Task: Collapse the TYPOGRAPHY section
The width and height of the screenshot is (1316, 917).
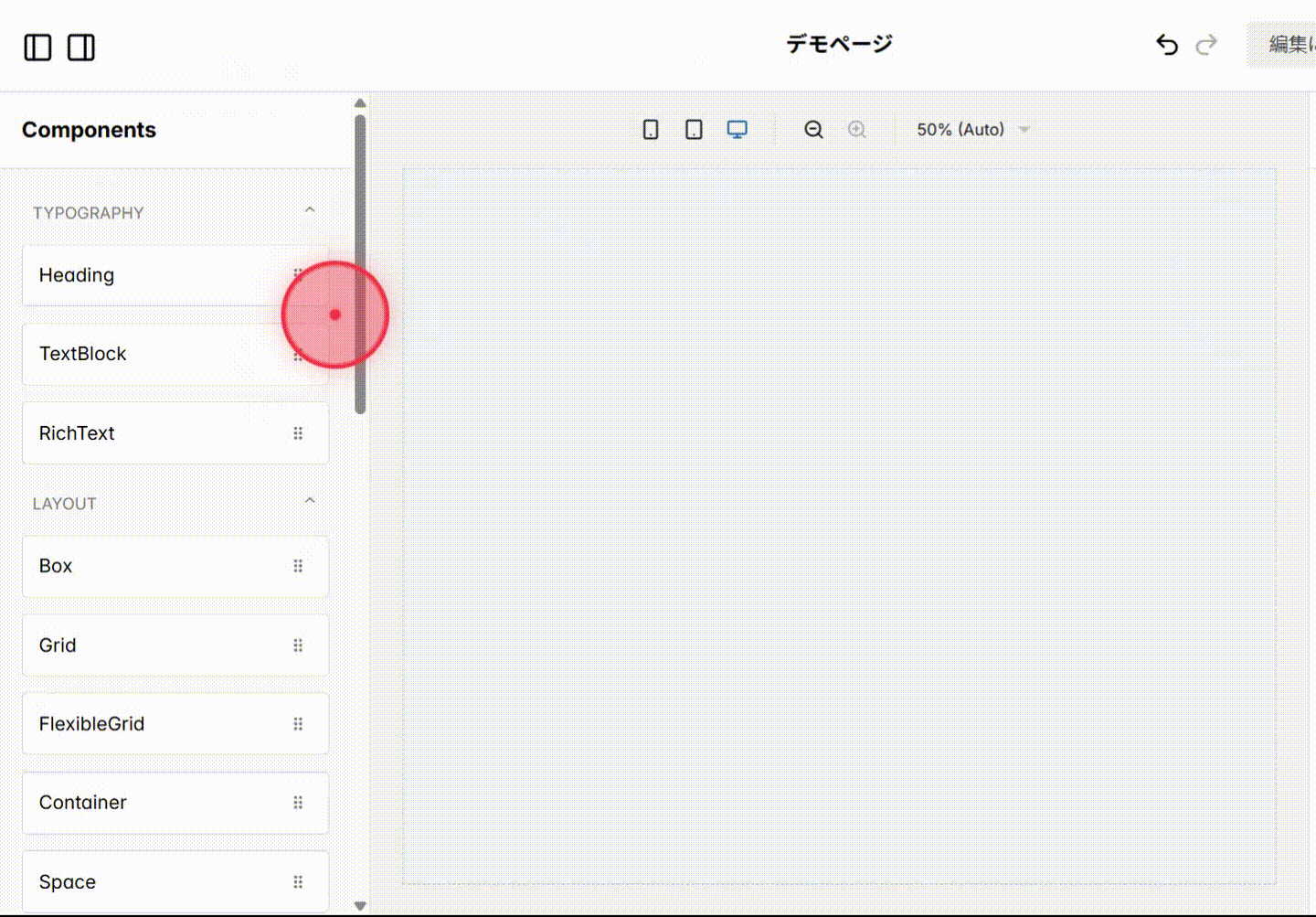Action: point(310,209)
